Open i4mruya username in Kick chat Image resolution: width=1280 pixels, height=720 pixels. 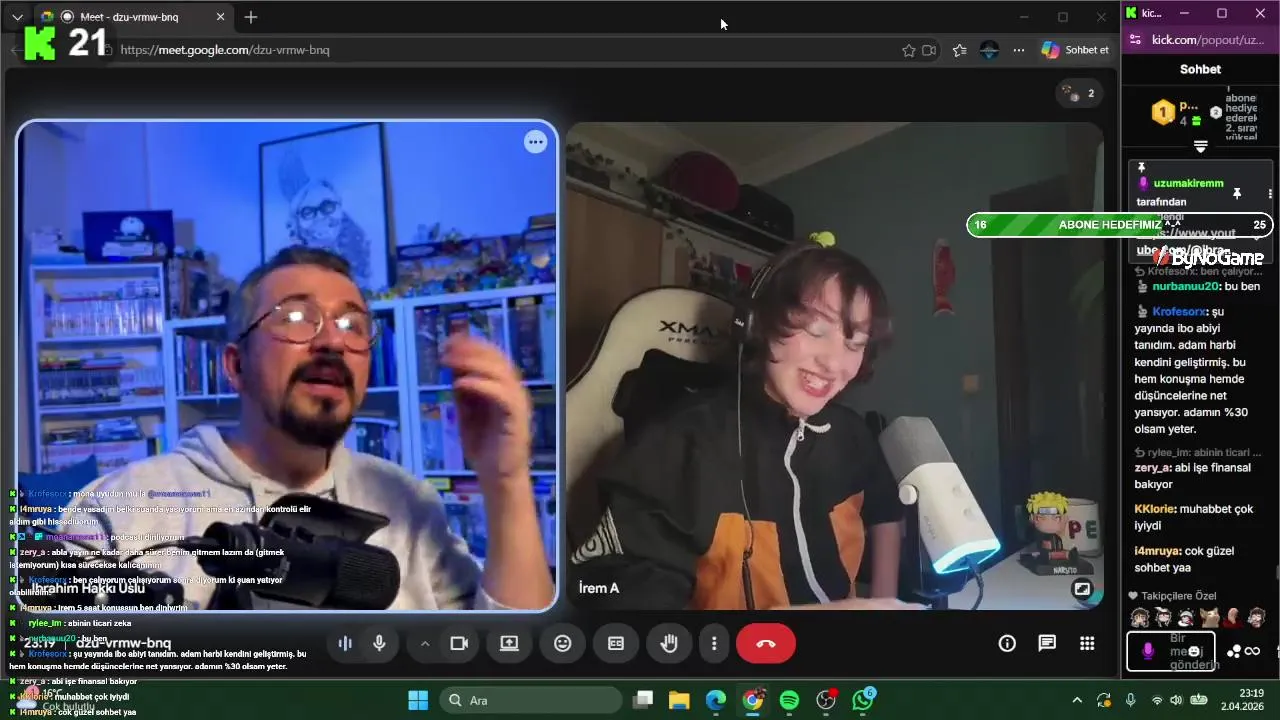[1157, 552]
